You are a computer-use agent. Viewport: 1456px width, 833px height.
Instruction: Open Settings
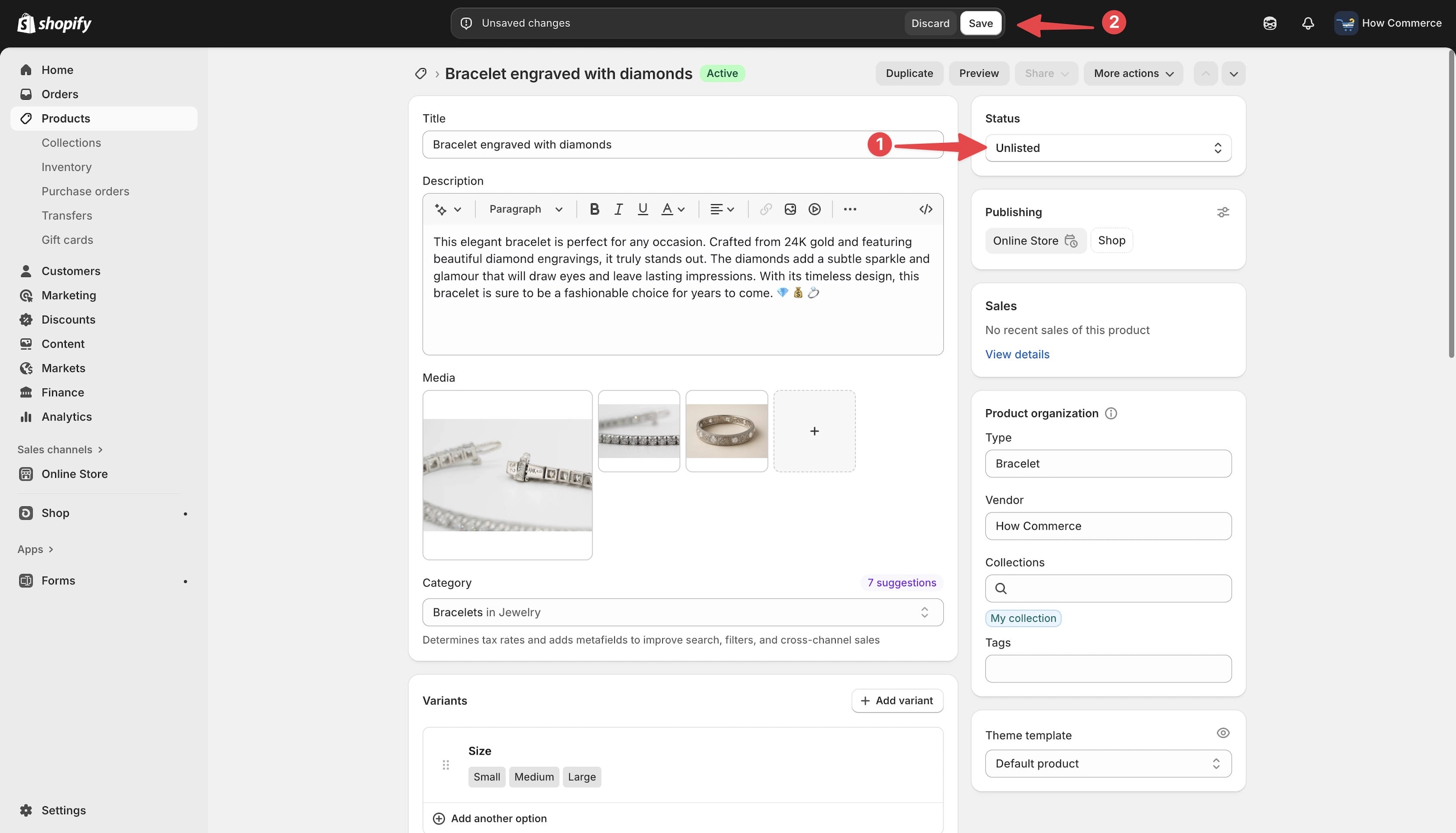(x=104, y=811)
